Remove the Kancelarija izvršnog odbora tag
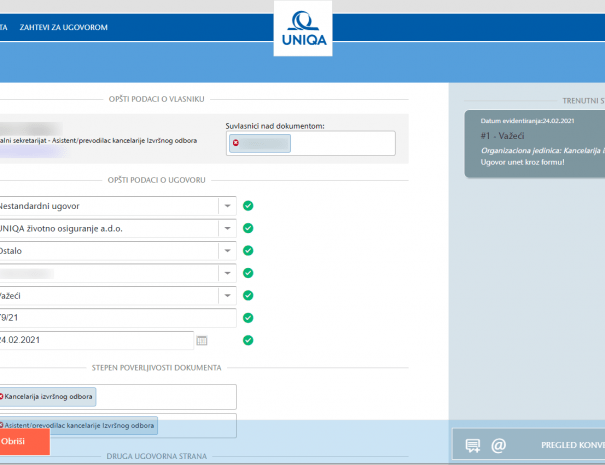This screenshot has height=465, width=605. tap(1, 397)
